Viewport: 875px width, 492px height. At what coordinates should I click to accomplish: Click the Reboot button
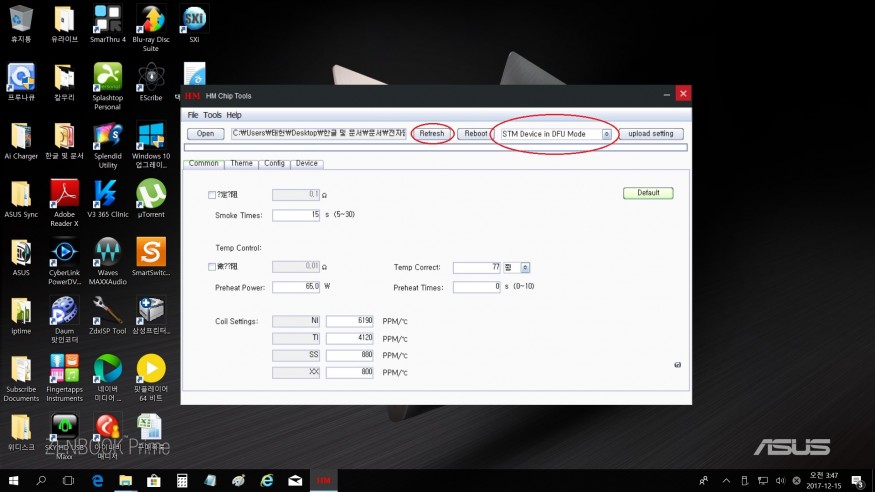(x=475, y=134)
